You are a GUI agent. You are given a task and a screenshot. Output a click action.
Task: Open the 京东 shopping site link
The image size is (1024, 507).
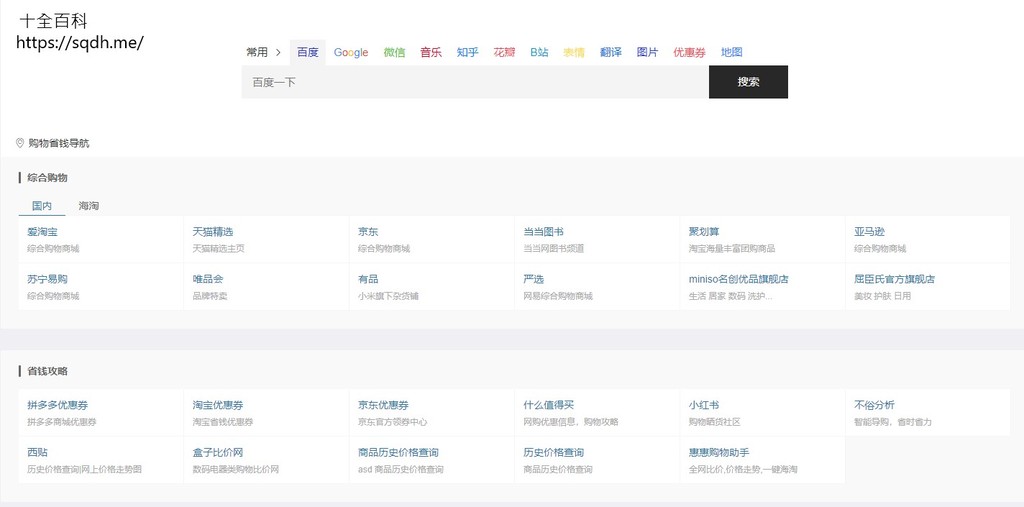(368, 232)
